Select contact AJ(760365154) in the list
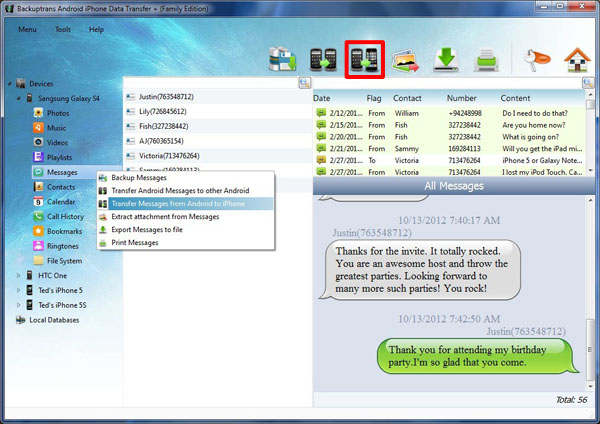The width and height of the screenshot is (600, 424). (218, 141)
